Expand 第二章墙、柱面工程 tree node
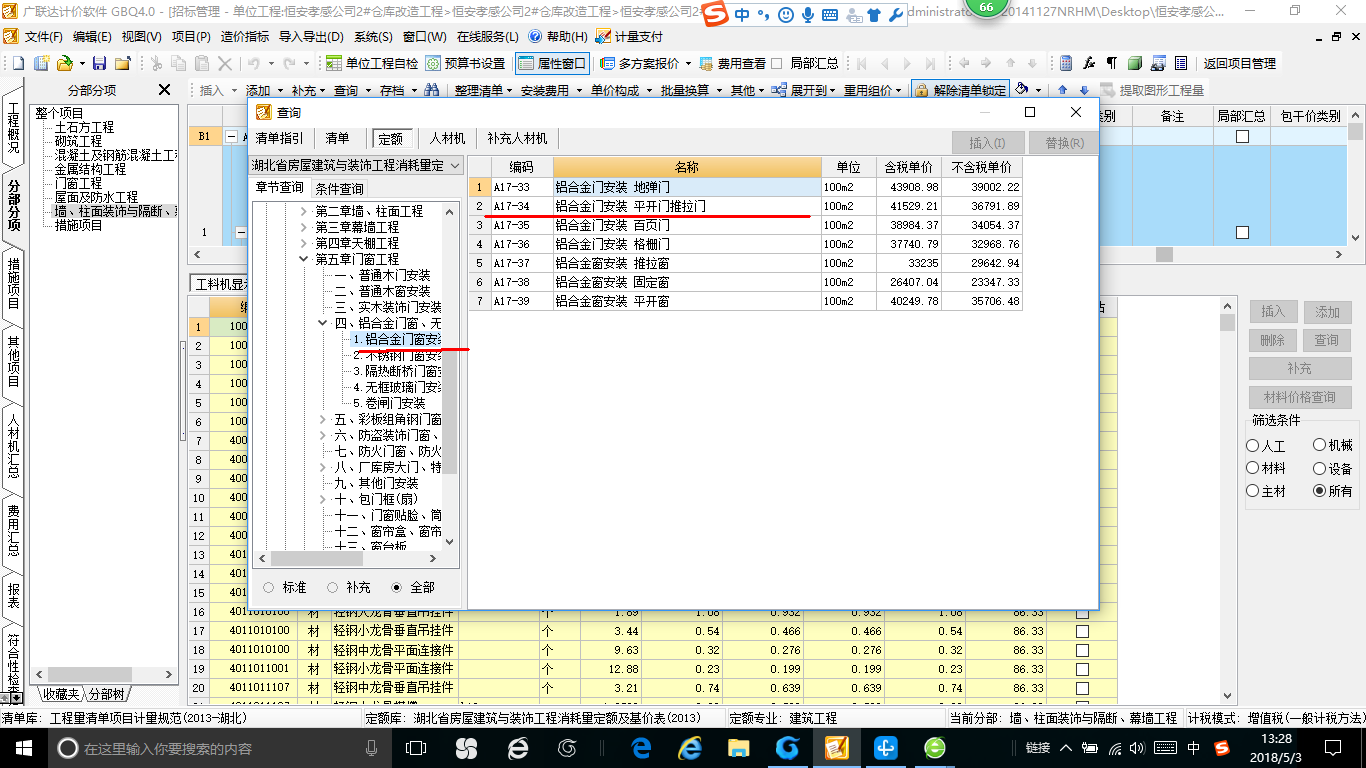The width and height of the screenshot is (1366, 768). point(304,211)
